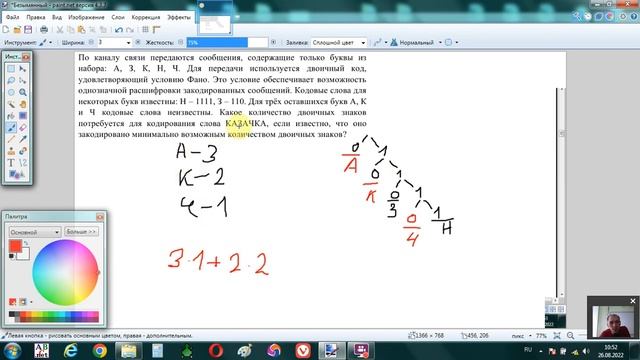Create a new image file
Image resolution: width=640 pixels, height=360 pixels.
pyautogui.click(x=6, y=29)
